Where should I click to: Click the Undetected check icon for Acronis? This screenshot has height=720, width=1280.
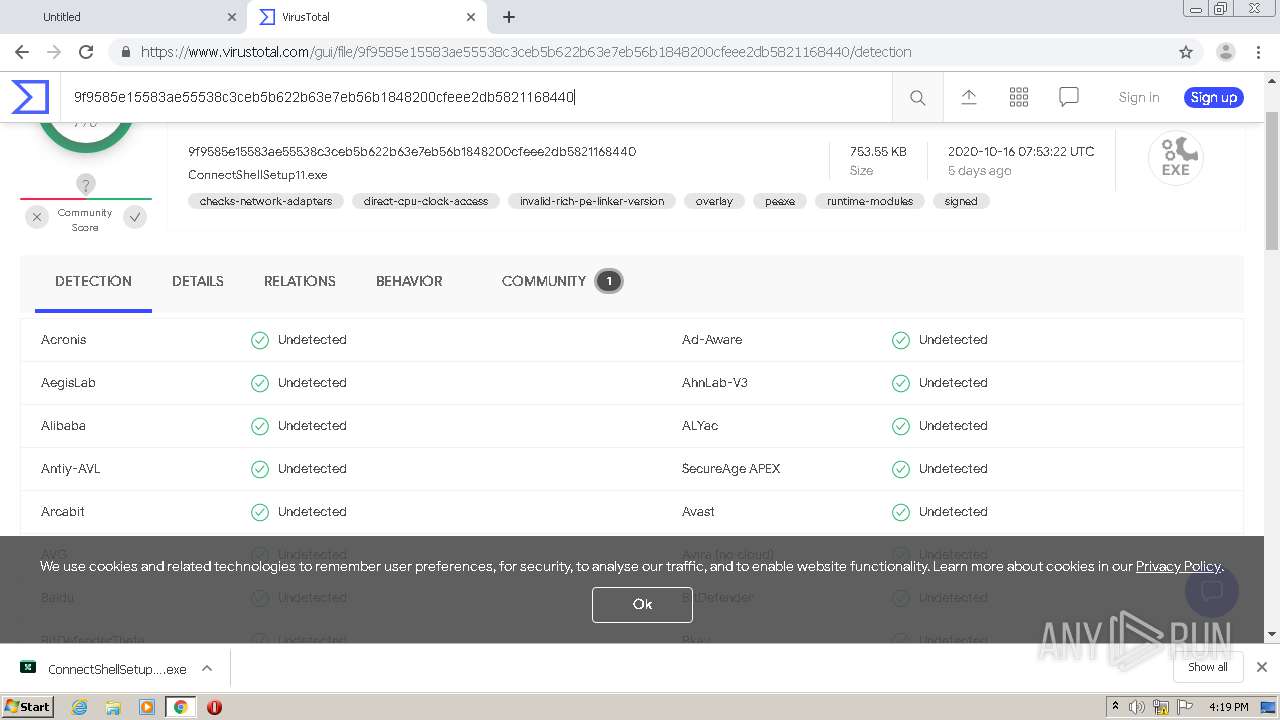pyautogui.click(x=260, y=340)
